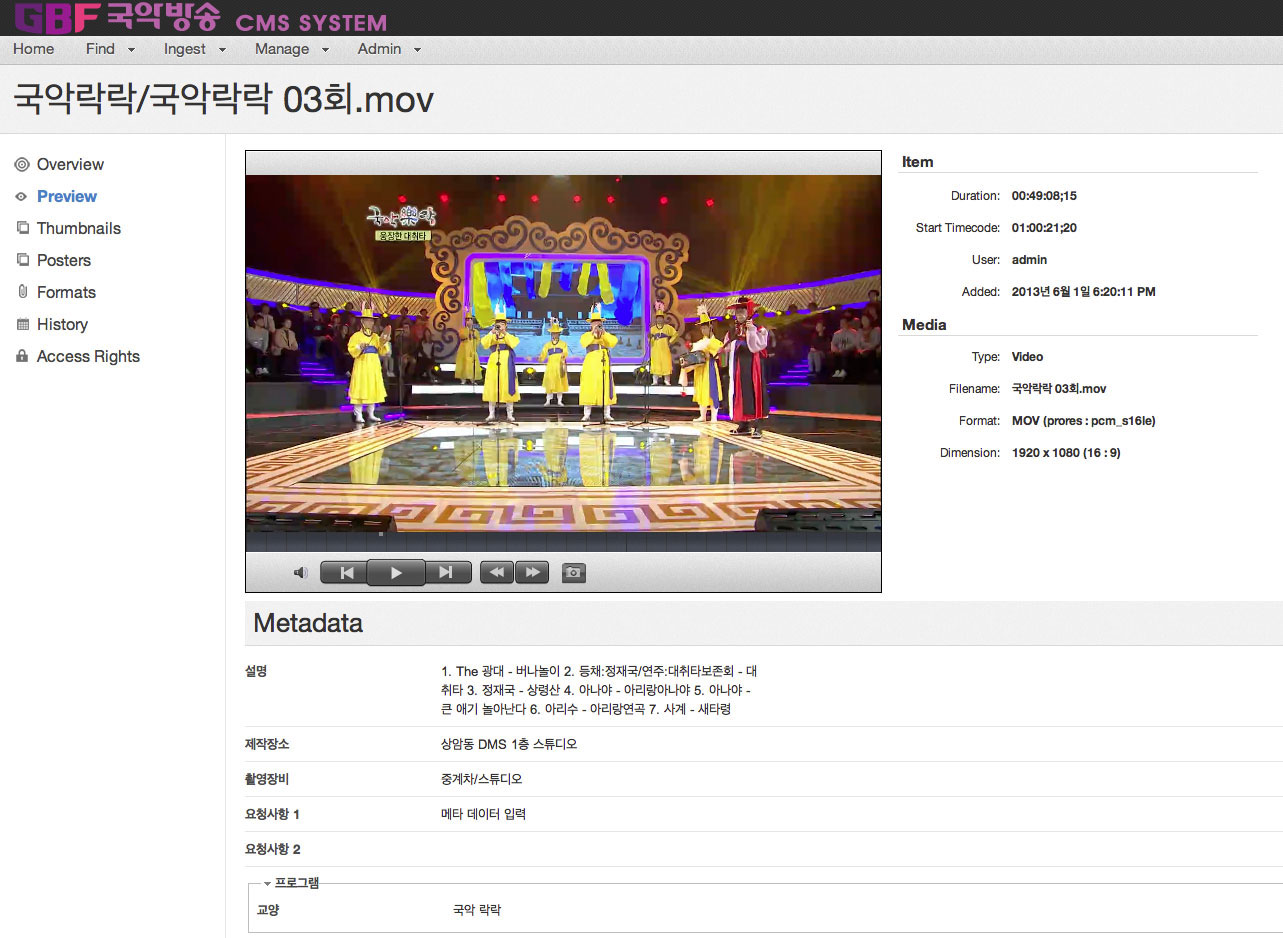Open the Admin menu
This screenshot has height=938, width=1283.
coord(379,49)
